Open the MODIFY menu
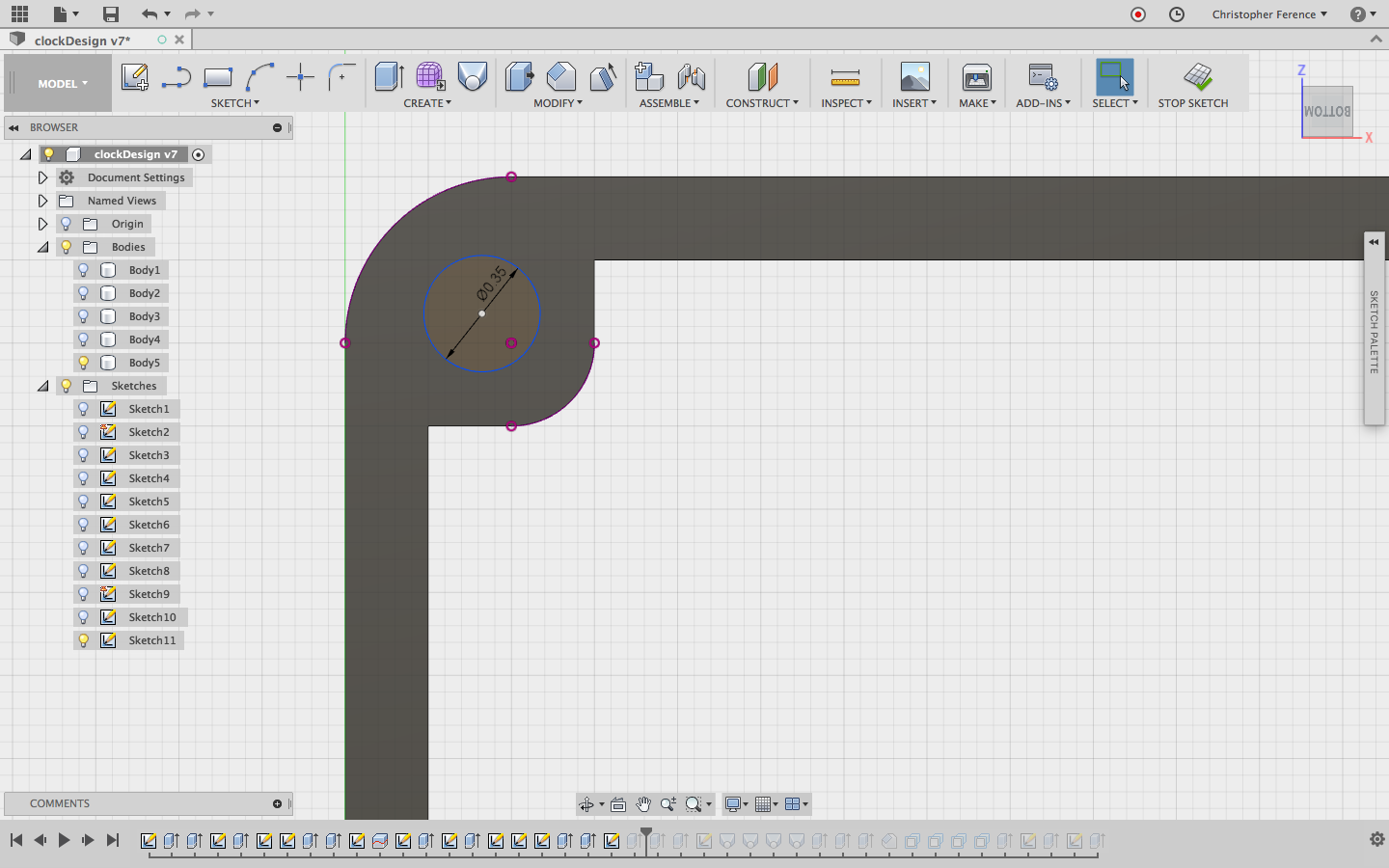The image size is (1389, 868). [558, 103]
